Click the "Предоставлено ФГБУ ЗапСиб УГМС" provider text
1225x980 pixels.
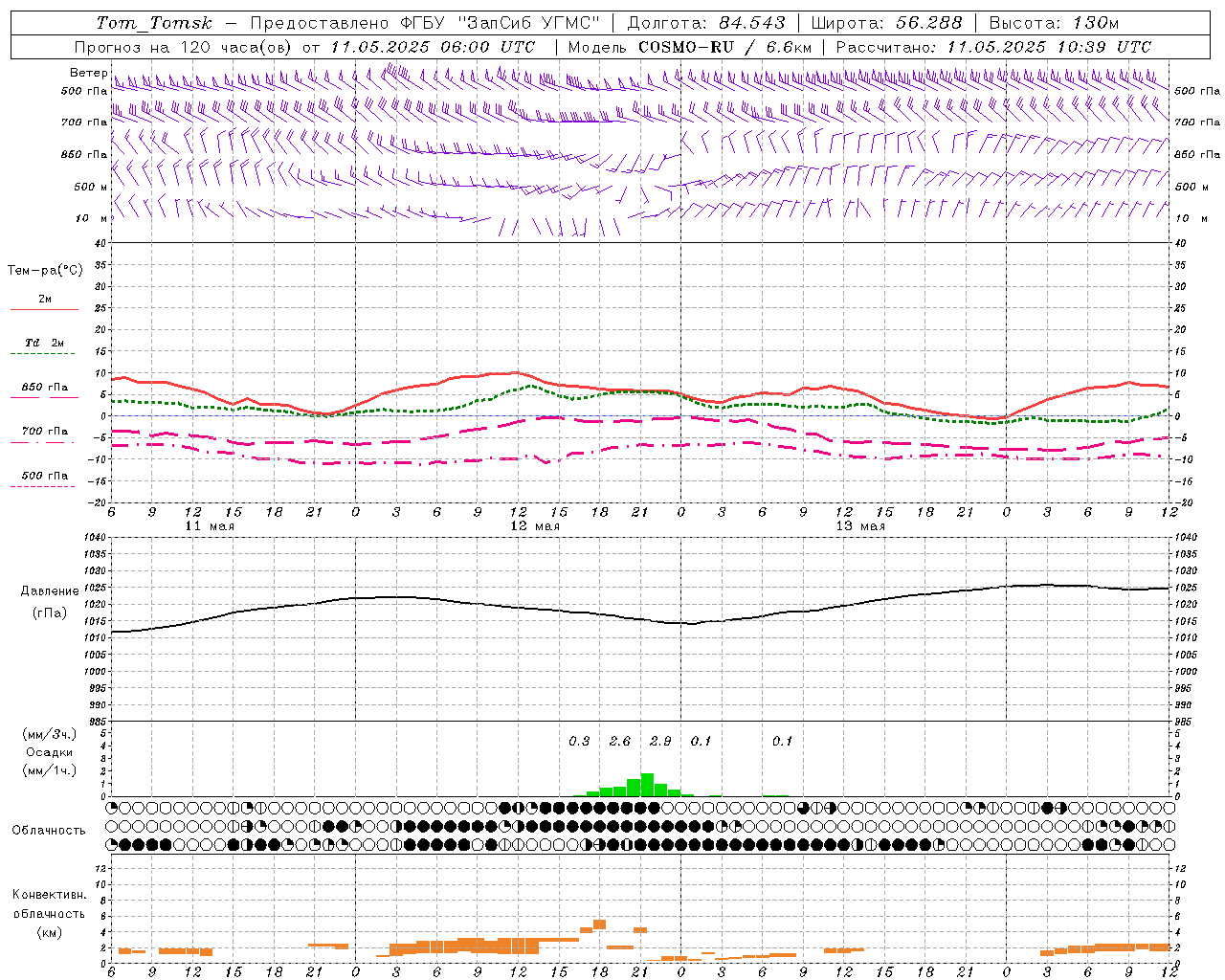tap(424, 23)
